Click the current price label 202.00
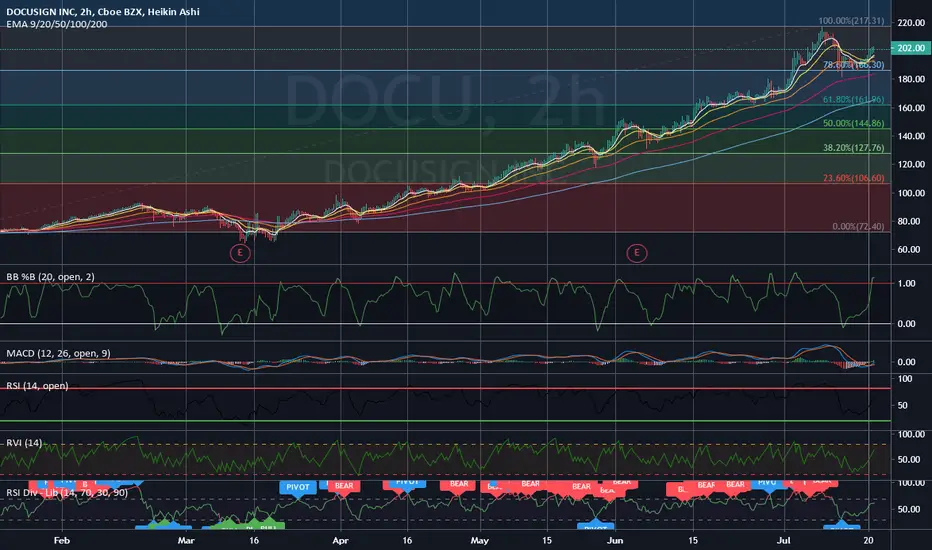The image size is (932, 550). point(910,48)
